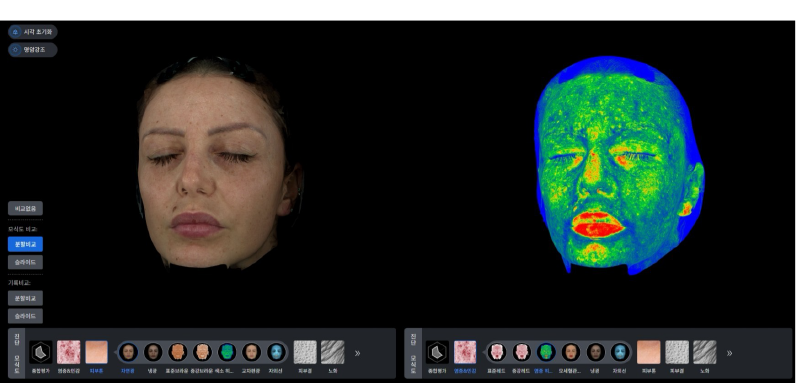
Task: Choose 냉광 face icon in left panel
Action: click(x=153, y=352)
